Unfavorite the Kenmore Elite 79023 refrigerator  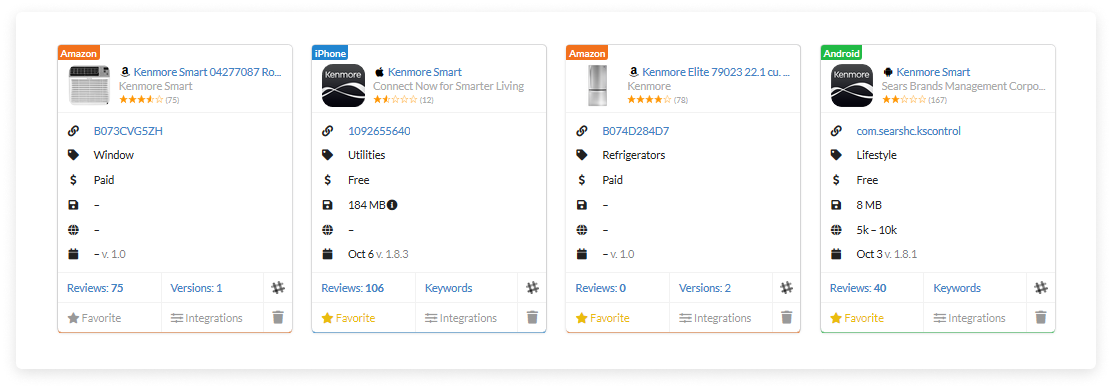(602, 318)
